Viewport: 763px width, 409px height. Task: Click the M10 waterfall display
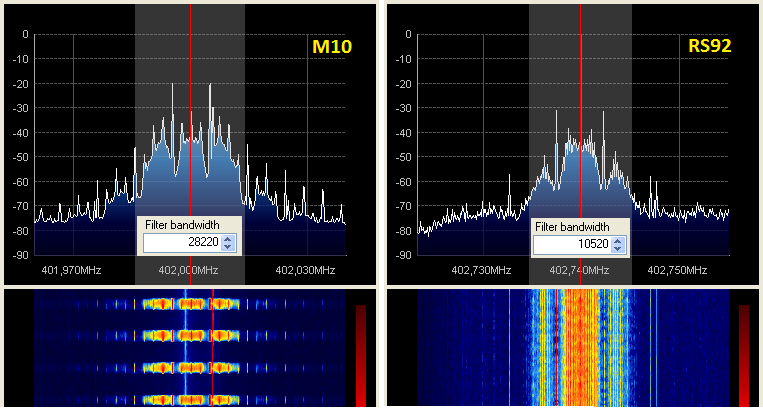(190, 348)
